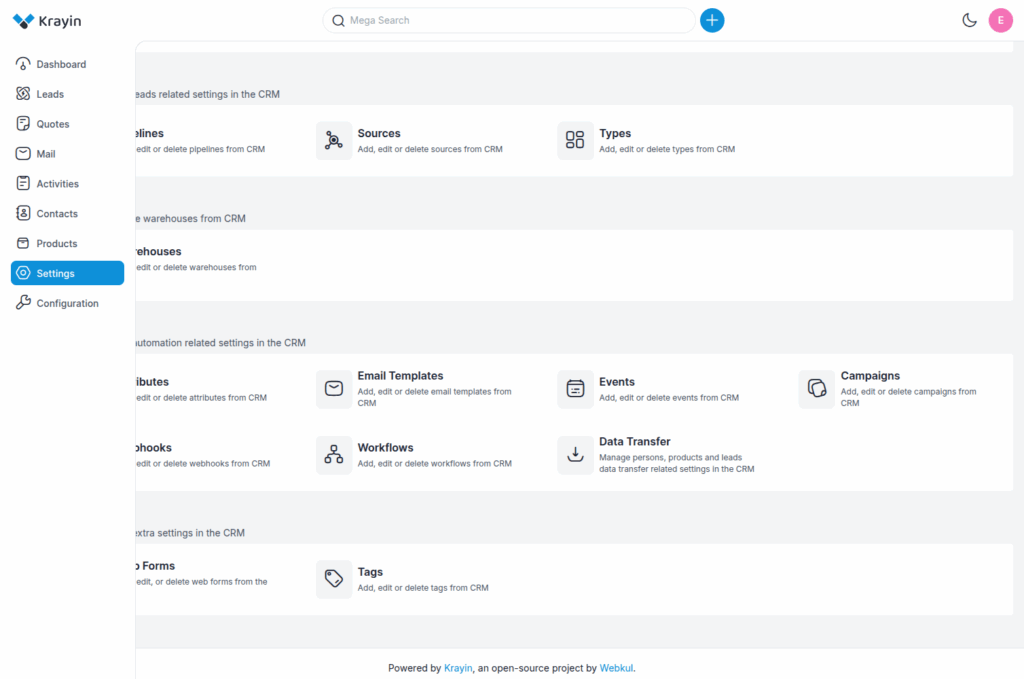Open the Sources settings link

[x=379, y=133]
